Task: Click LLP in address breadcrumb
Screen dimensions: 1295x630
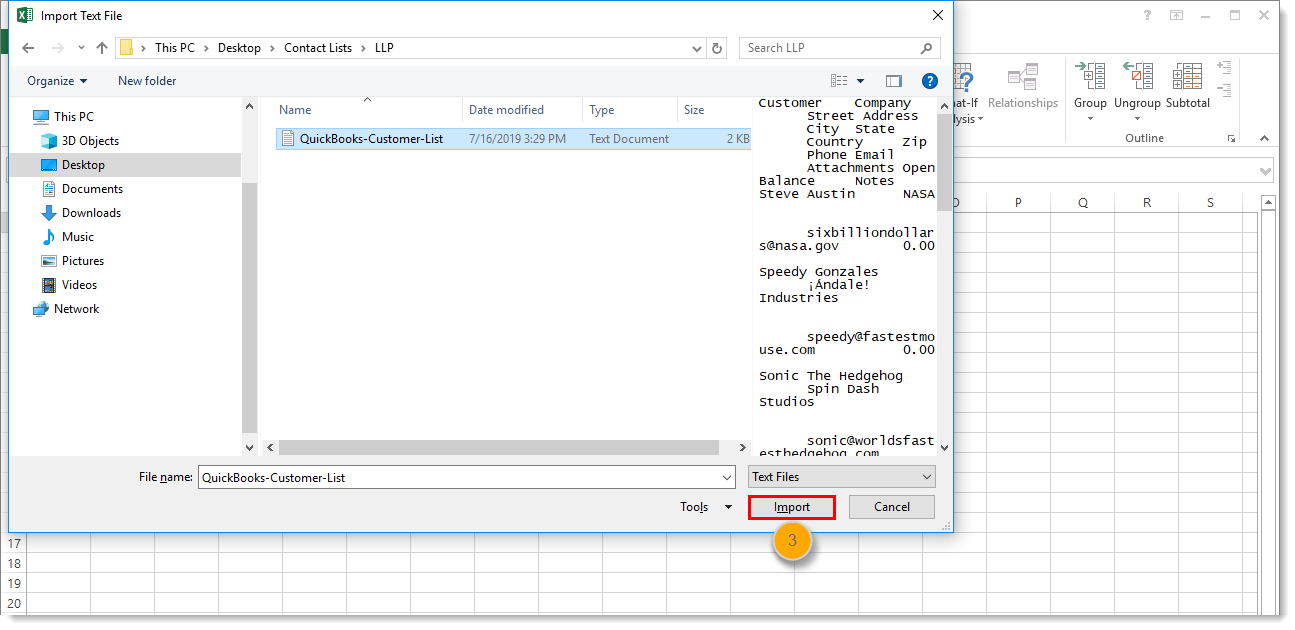Action: (x=384, y=48)
